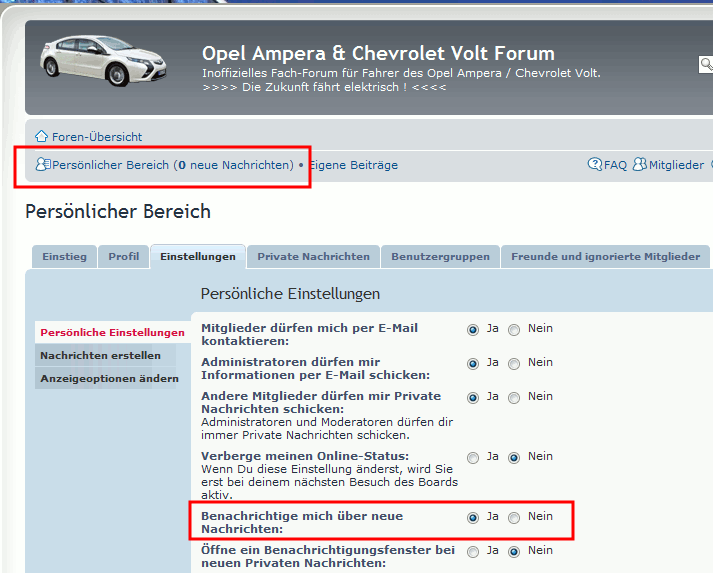Switch to the Profil tab
This screenshot has width=713, height=573.
pos(124,256)
